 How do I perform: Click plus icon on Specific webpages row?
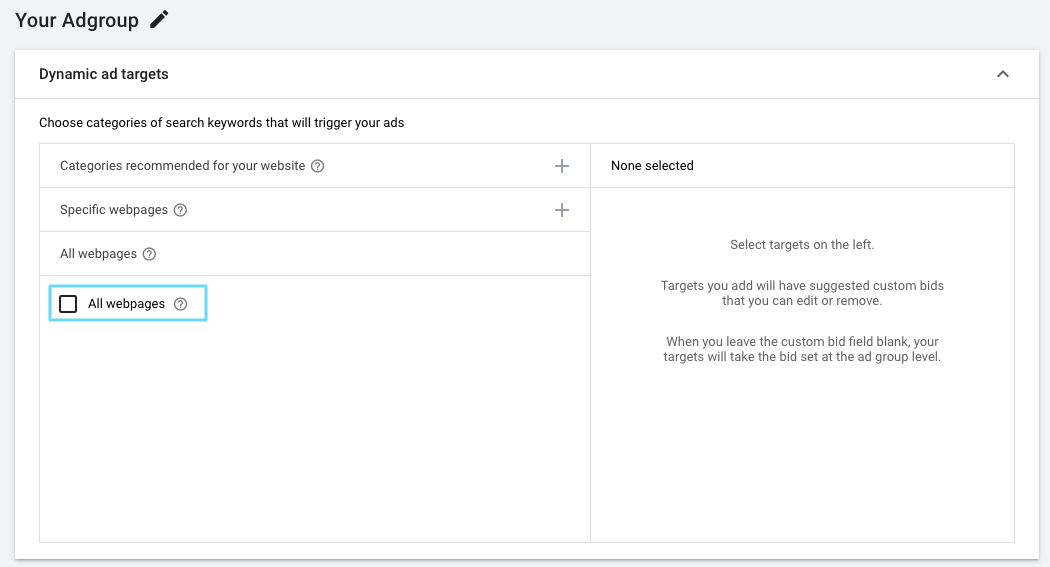[562, 210]
